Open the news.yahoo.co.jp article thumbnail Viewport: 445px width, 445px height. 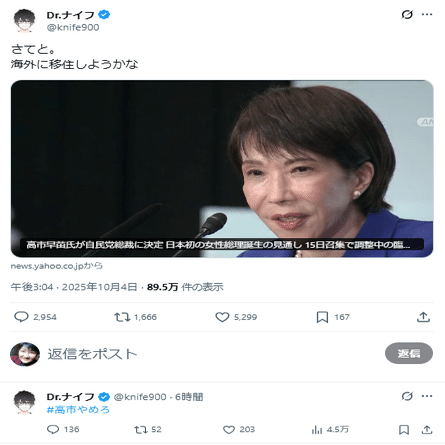[x=222, y=169]
